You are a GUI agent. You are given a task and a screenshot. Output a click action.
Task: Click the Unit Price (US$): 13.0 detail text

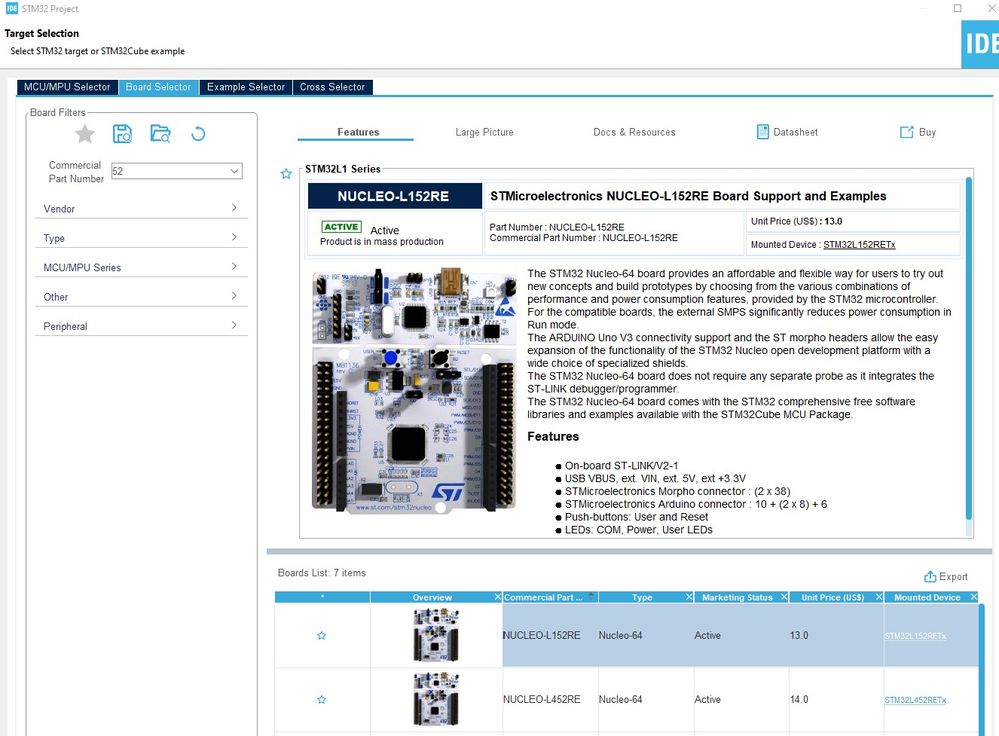pos(796,221)
